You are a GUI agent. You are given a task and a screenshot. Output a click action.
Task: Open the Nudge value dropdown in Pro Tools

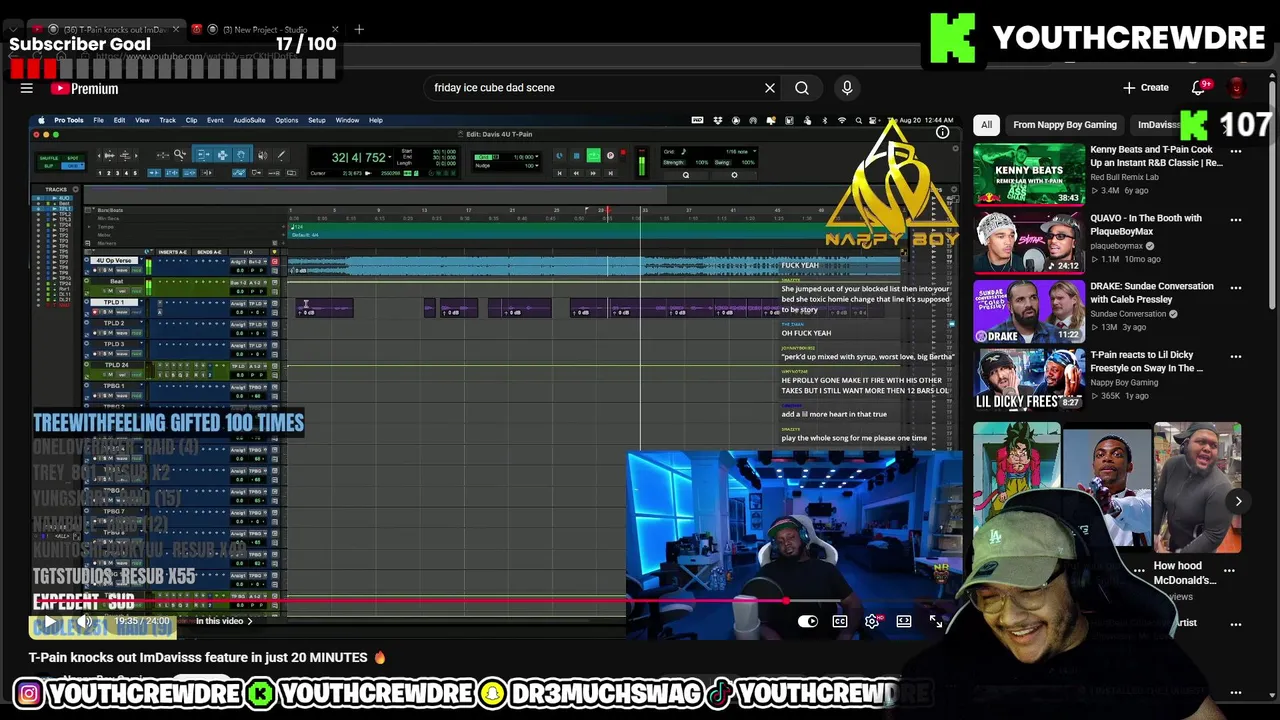click(x=537, y=166)
